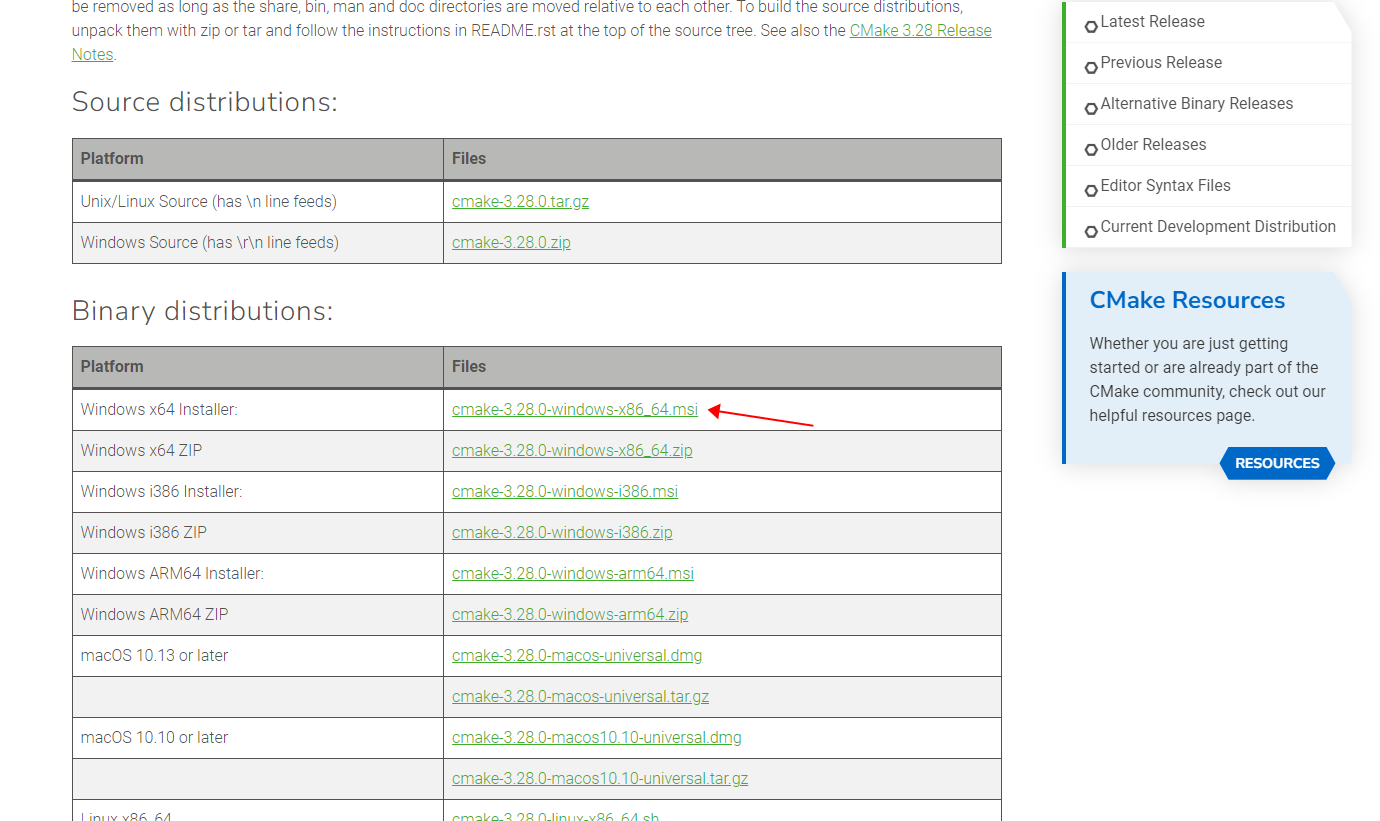The image size is (1380, 821).
Task: Select the 'macOS 10.13 or later' cell
Action: (258, 655)
